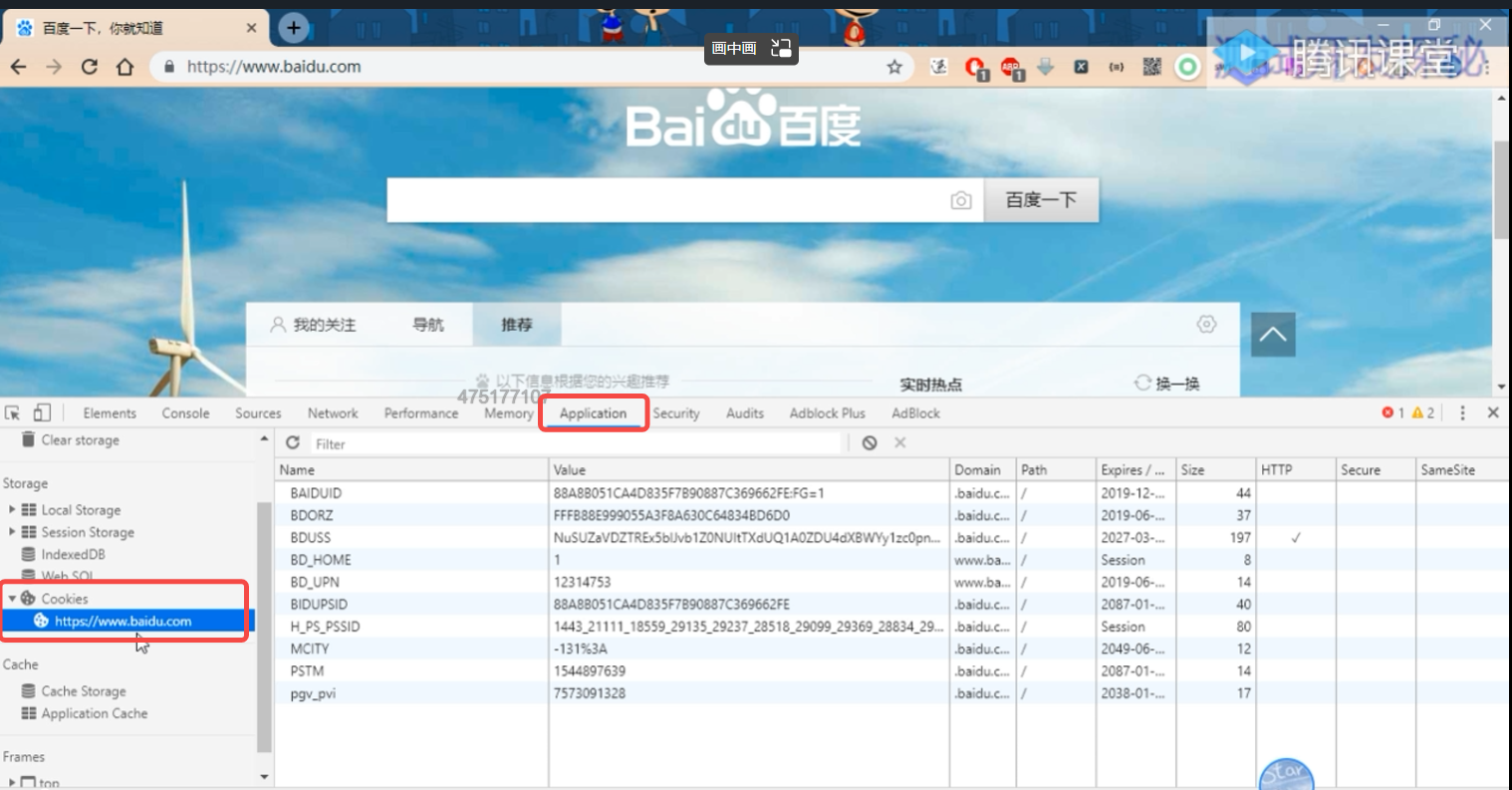Open the 我的关注 feed tab
Image resolution: width=1512 pixels, height=790 pixels.
click(314, 325)
